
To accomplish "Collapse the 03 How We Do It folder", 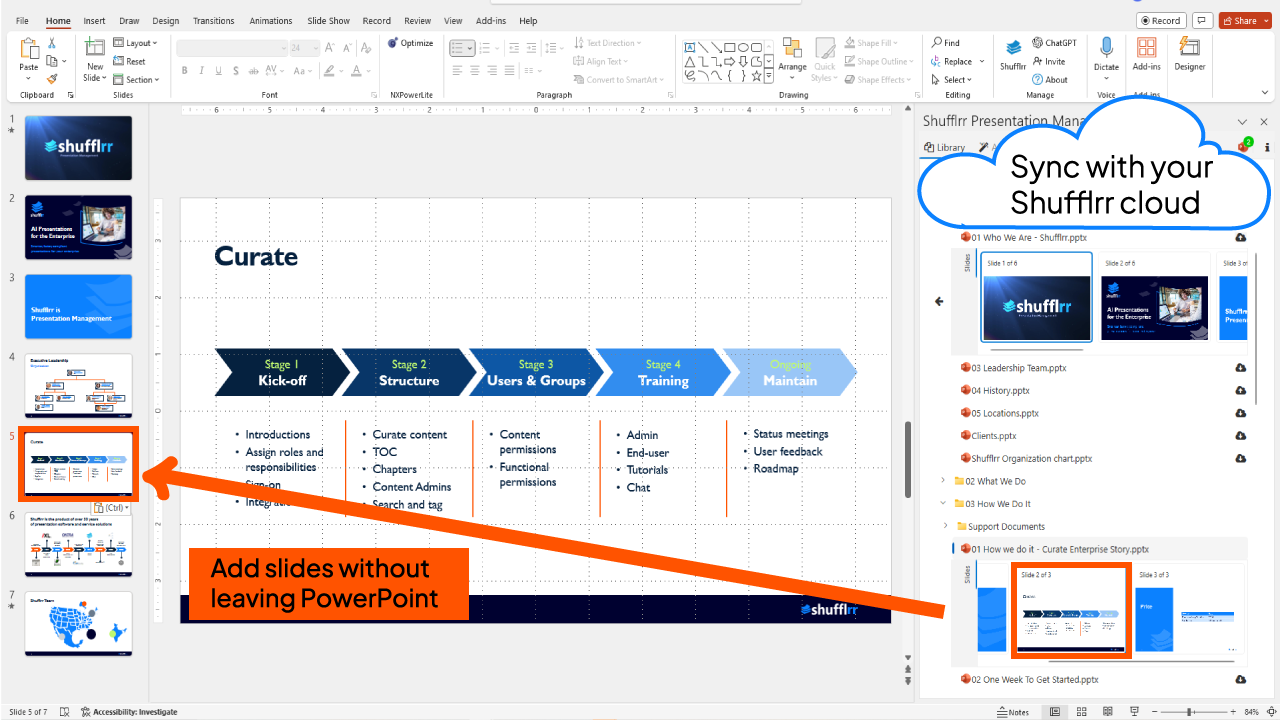I will click(942, 504).
